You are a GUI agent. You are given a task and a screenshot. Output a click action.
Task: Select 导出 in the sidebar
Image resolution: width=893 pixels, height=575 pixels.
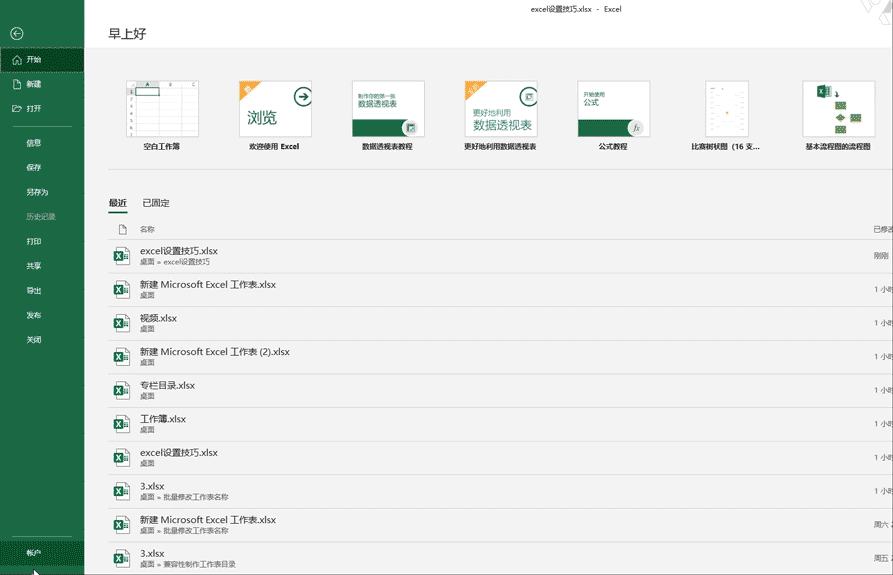(34, 290)
